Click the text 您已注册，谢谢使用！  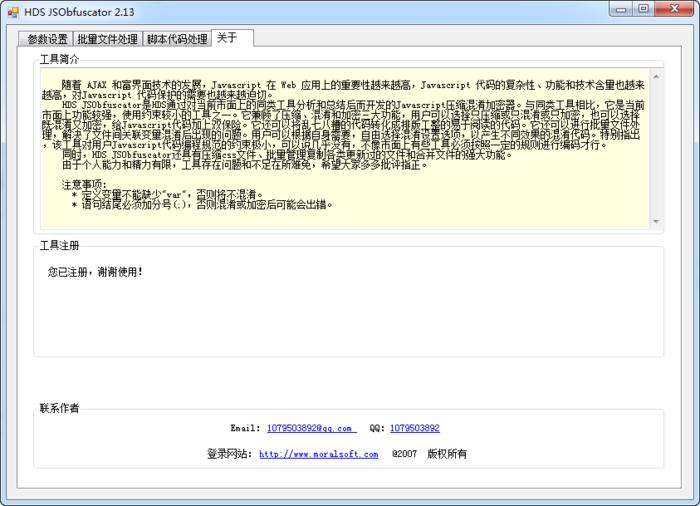click(x=96, y=272)
